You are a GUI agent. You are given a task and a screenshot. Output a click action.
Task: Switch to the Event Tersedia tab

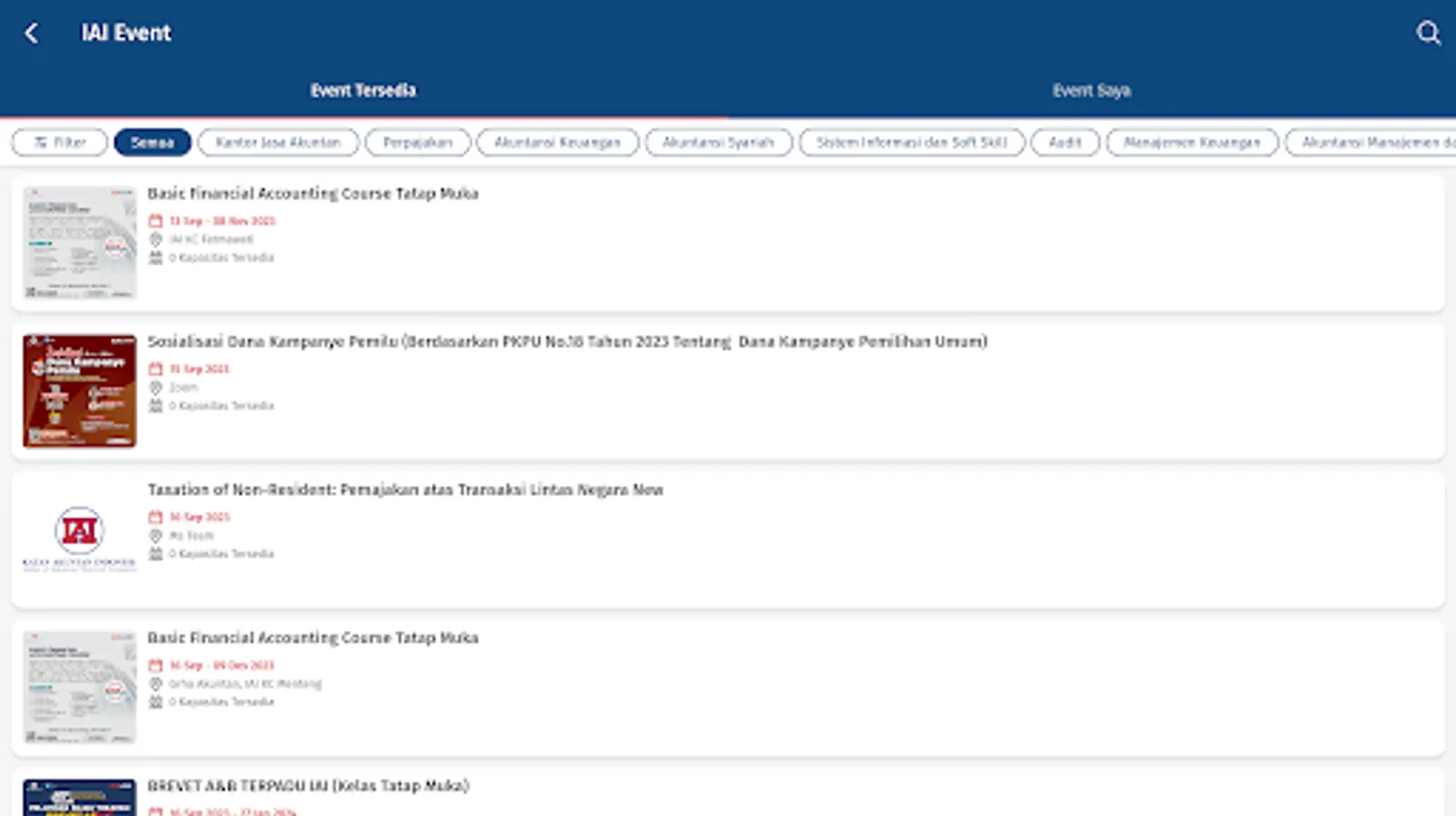pos(364,91)
